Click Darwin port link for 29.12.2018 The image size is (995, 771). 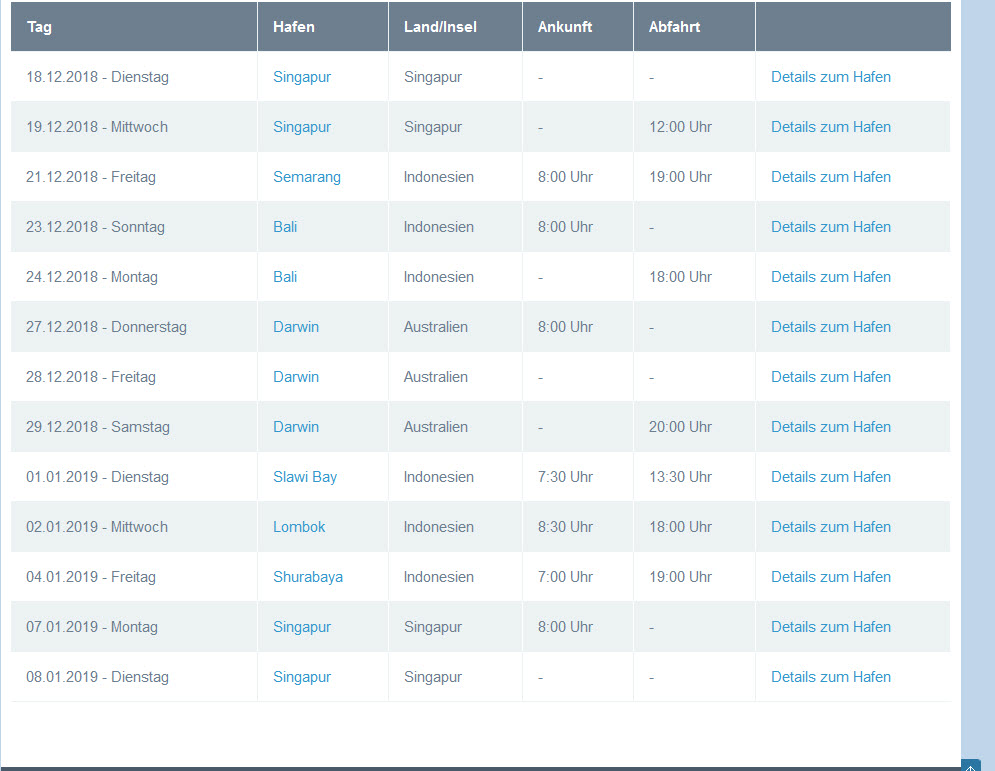tap(295, 427)
